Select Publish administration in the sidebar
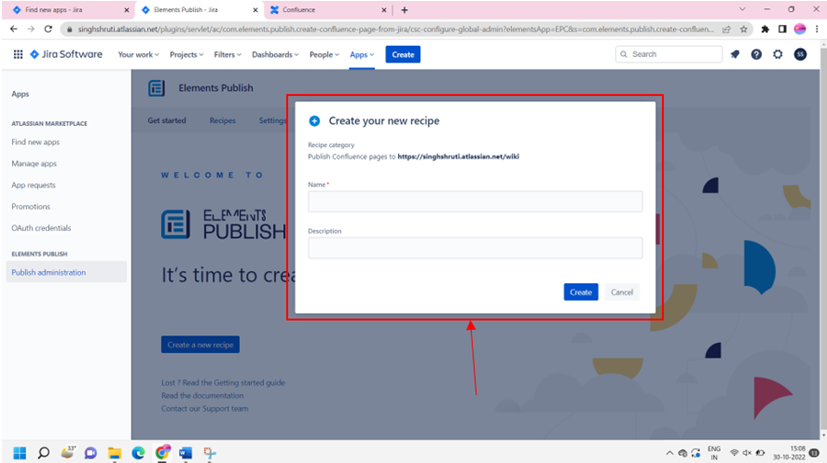This screenshot has width=827, height=463. (x=66, y=272)
